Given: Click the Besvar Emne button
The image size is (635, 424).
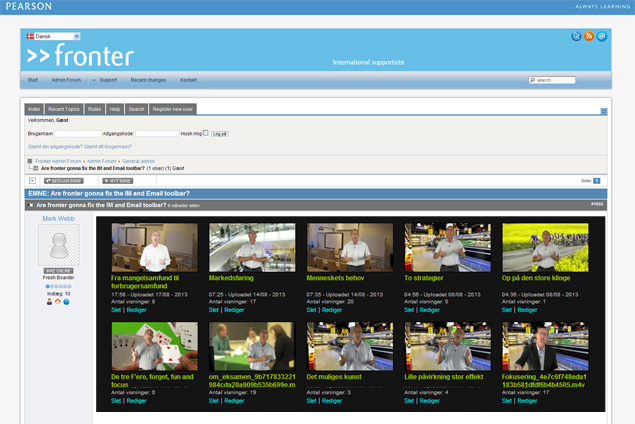Looking at the screenshot, I should [64, 181].
